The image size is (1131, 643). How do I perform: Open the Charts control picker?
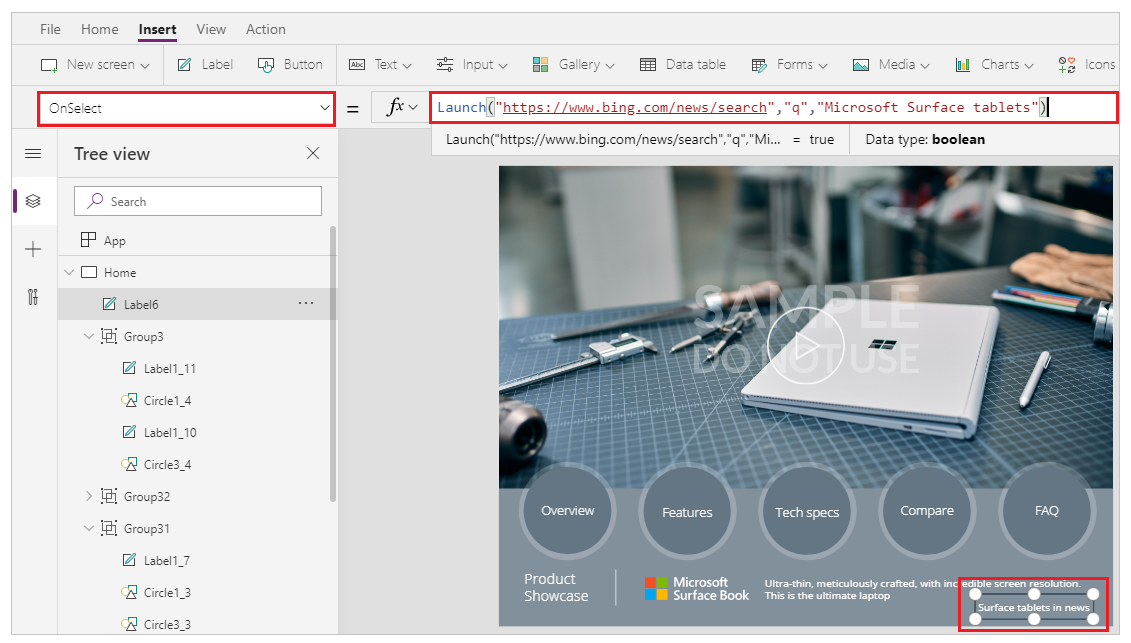[x=993, y=63]
